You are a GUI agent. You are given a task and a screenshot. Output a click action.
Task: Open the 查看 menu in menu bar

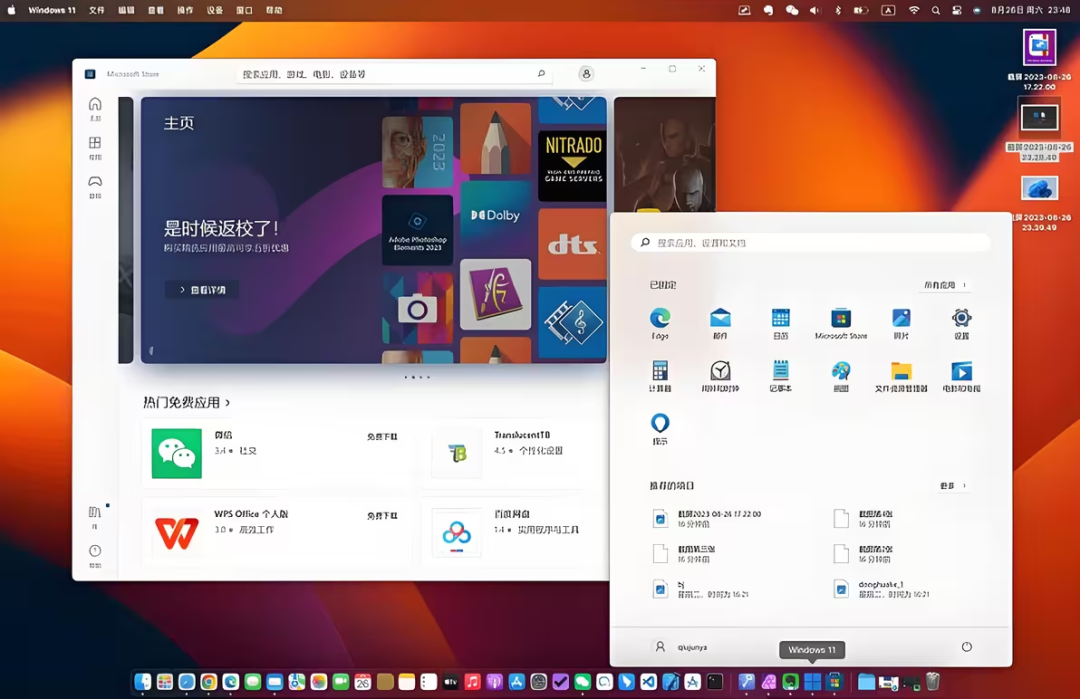point(156,10)
